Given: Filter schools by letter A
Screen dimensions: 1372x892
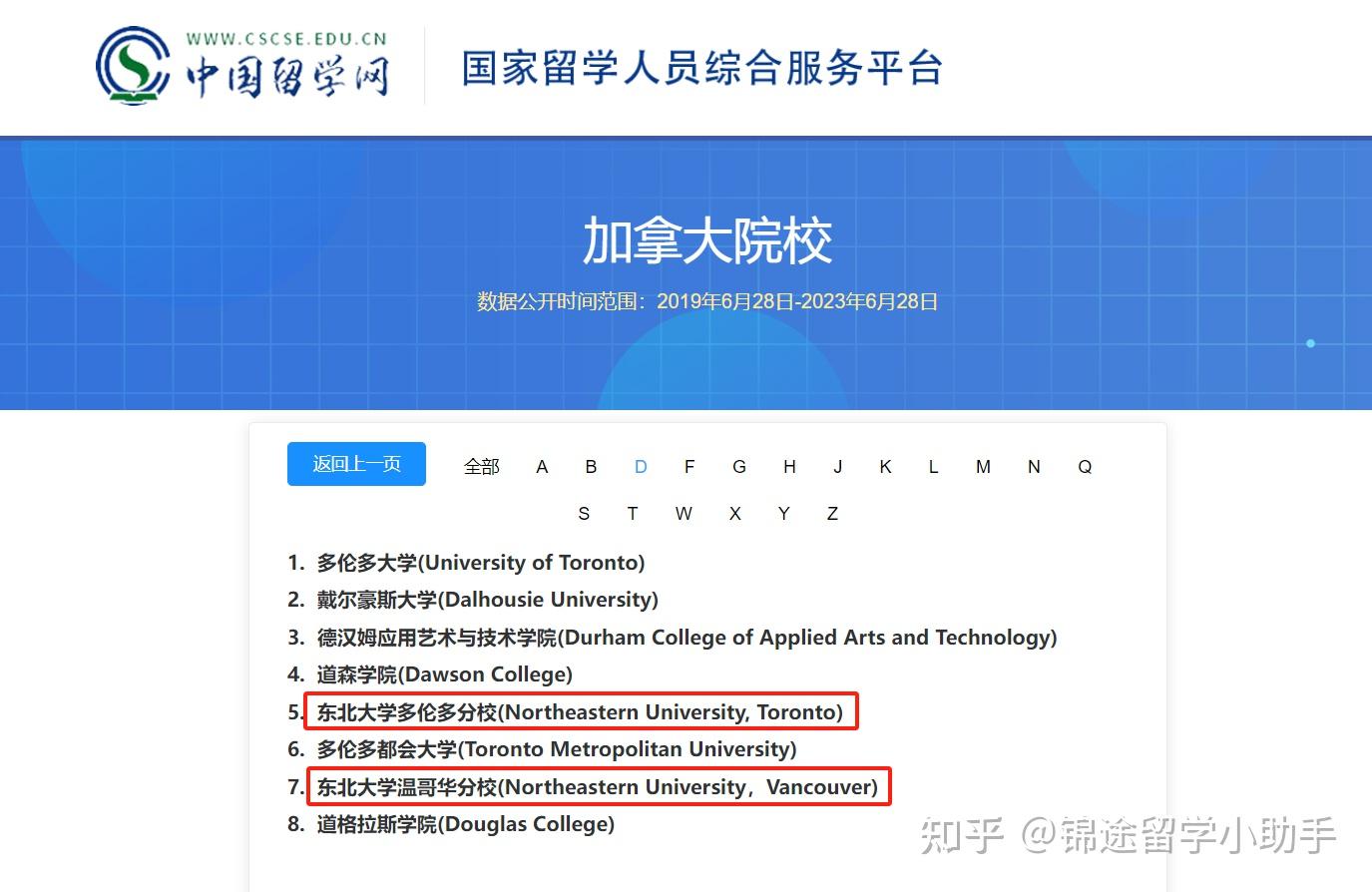Looking at the screenshot, I should click(541, 466).
